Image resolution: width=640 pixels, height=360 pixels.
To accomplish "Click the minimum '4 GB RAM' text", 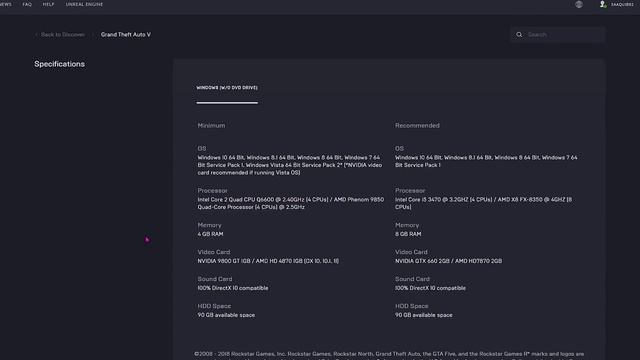I will tap(210, 234).
